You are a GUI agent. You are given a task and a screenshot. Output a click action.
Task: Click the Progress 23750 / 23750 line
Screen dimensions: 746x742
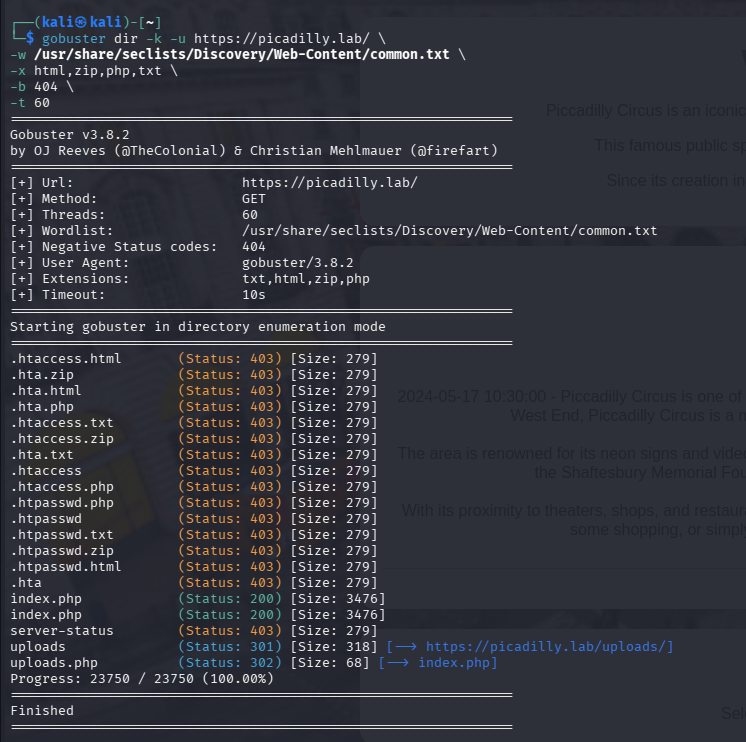[x=142, y=679]
